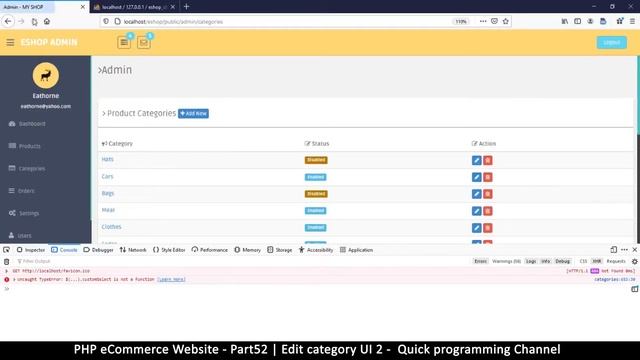The height and width of the screenshot is (360, 640).
Task: Open the Clothes category link
Action: click(x=111, y=227)
